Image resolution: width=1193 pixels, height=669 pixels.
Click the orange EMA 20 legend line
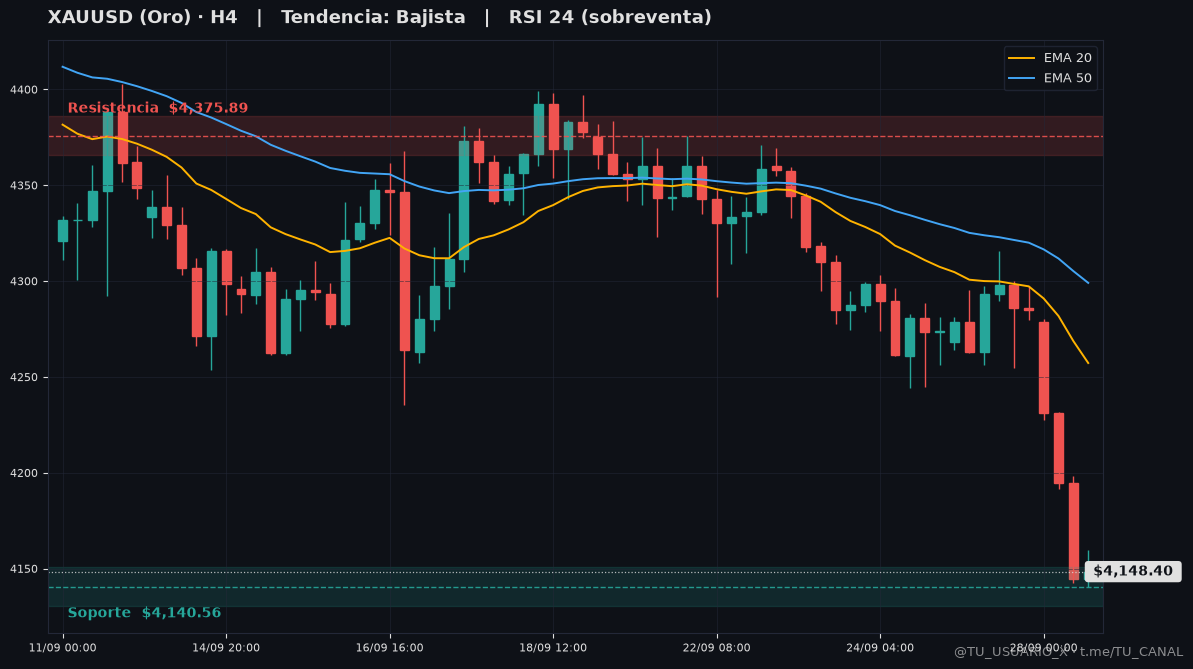pyautogui.click(x=1021, y=58)
